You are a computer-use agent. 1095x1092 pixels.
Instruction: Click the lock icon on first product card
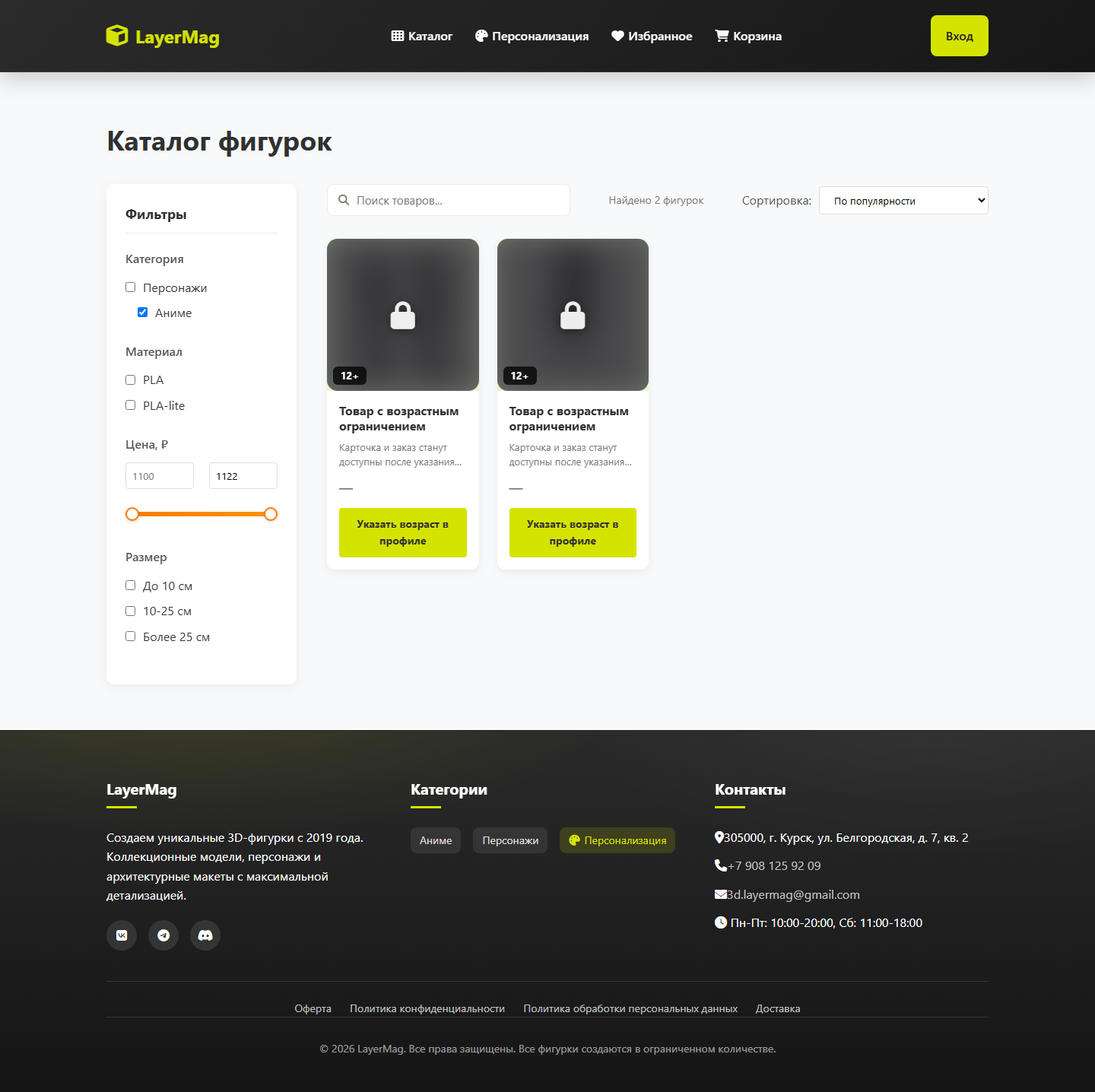403,316
